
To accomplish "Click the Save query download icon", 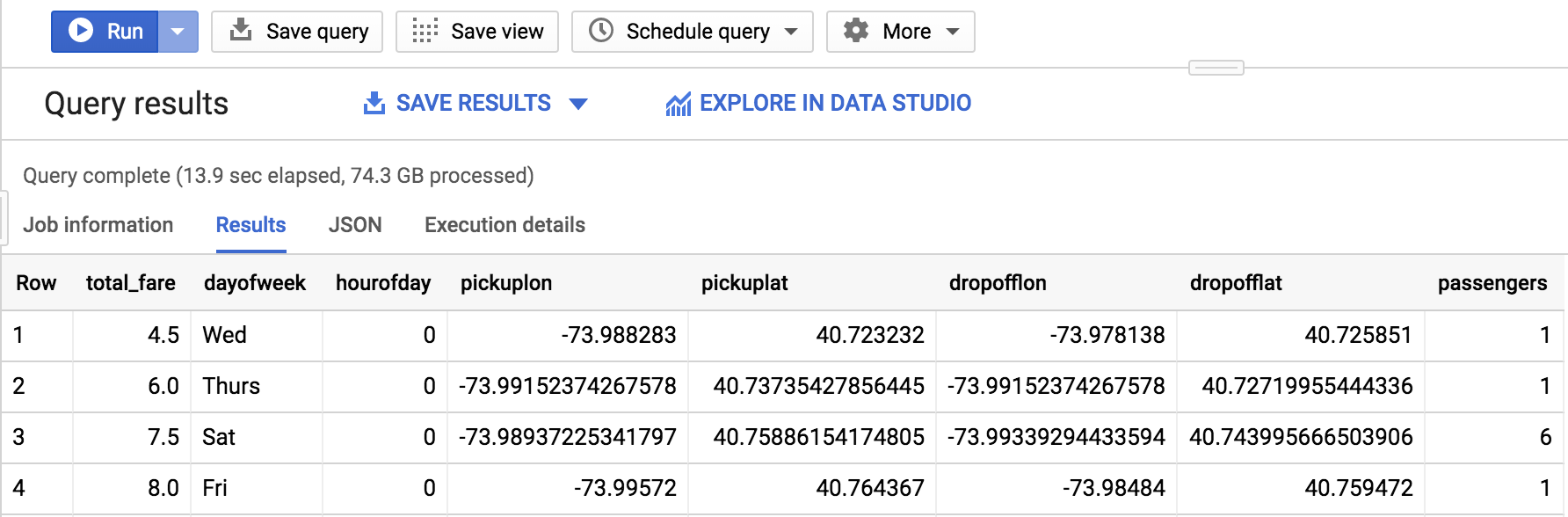I will 240,31.
